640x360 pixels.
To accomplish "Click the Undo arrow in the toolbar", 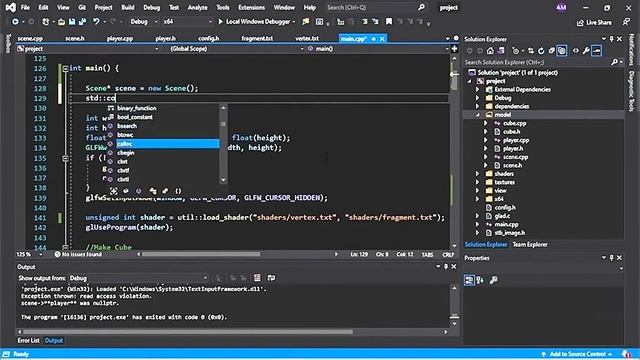I will tap(96, 22).
